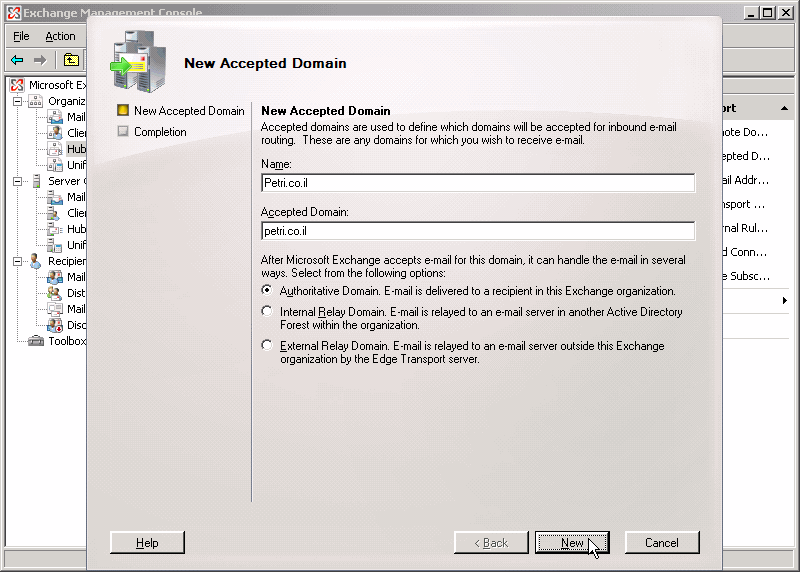
Task: Click the Organization Configuration node icon
Action: (36, 101)
